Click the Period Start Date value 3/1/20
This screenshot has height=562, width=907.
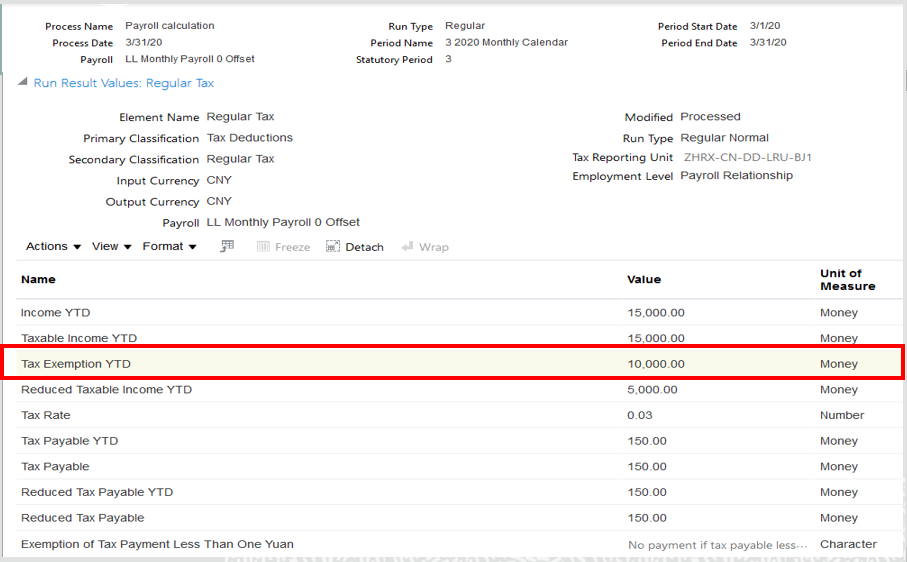[x=765, y=25]
